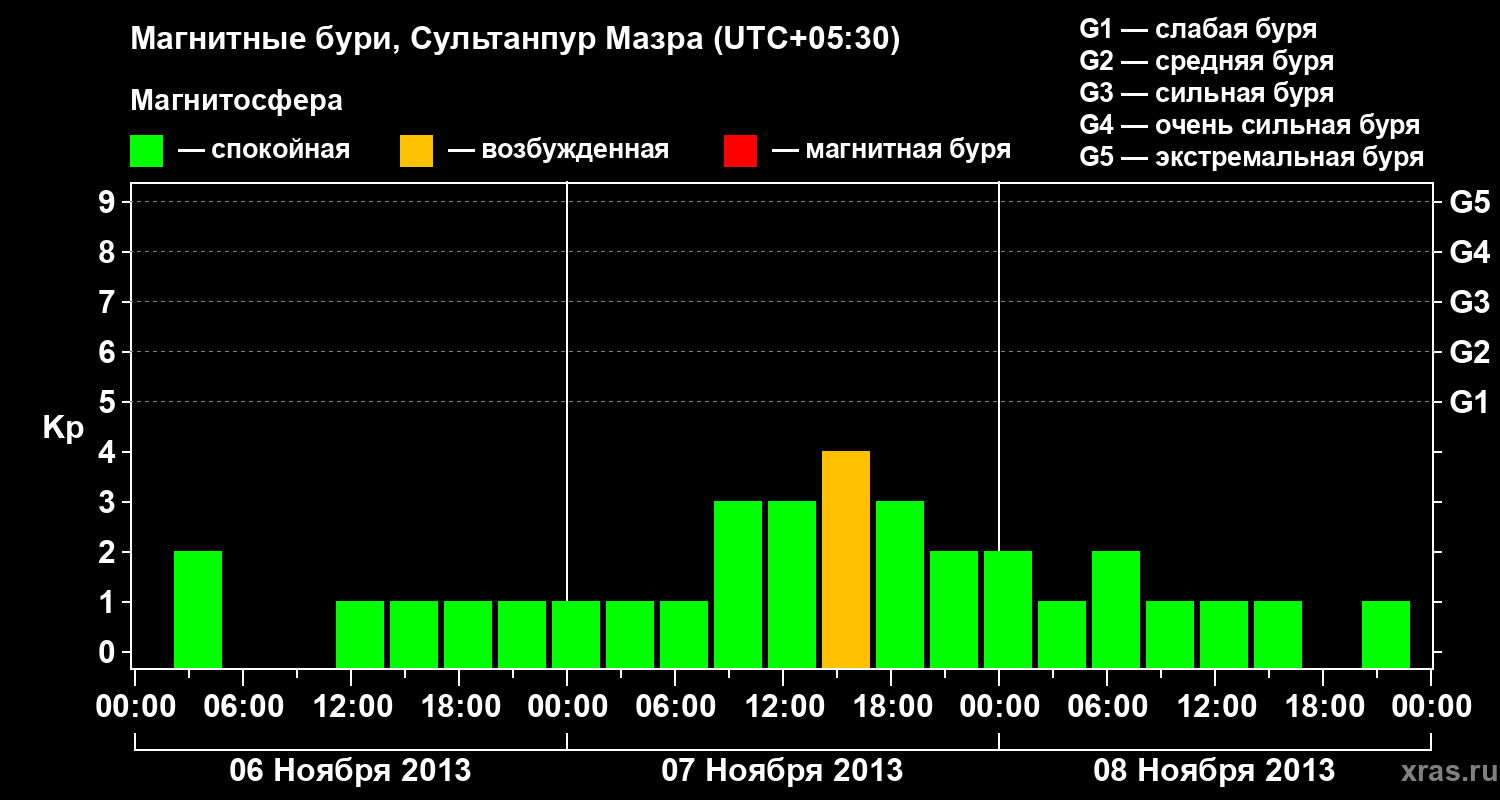Click the 'G3' label on the right axis

pos(1469,302)
